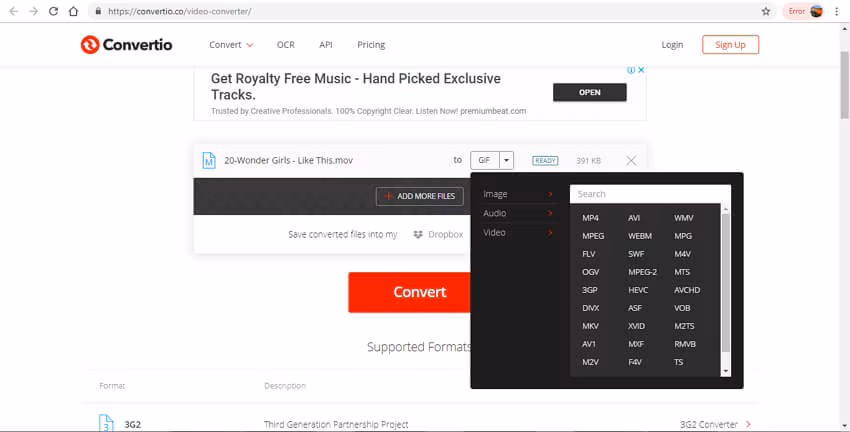Select the 3GP format option
The image size is (850, 432).
[x=590, y=290]
